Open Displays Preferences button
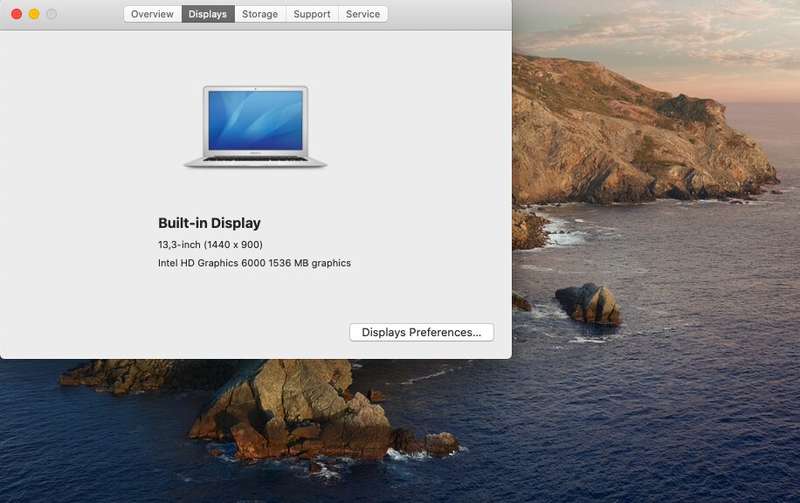Viewport: 800px width, 503px height. (421, 332)
